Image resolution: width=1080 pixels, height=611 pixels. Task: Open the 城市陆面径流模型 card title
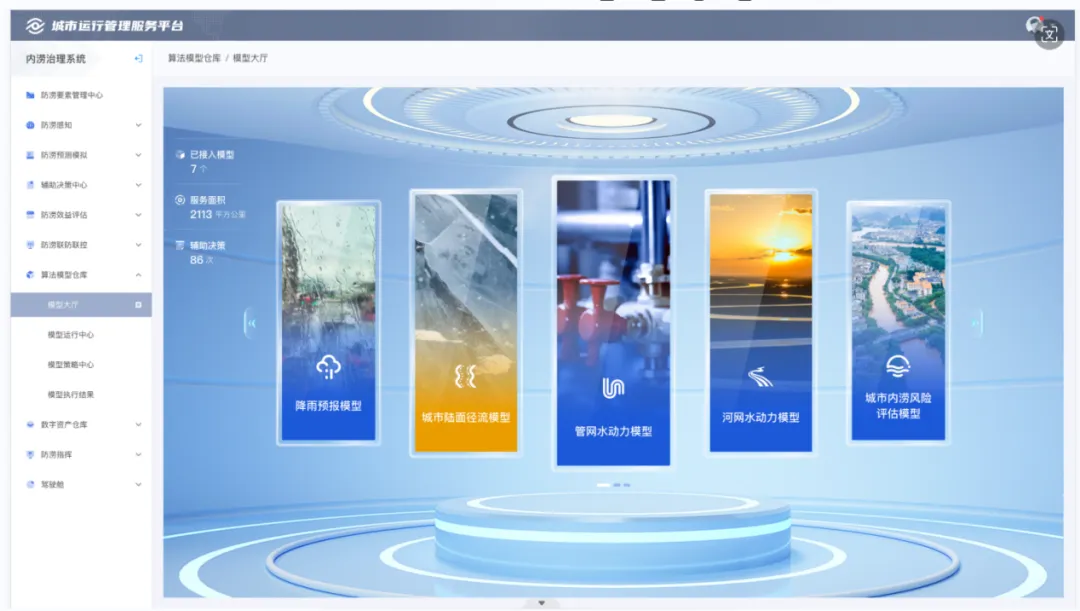click(x=466, y=417)
